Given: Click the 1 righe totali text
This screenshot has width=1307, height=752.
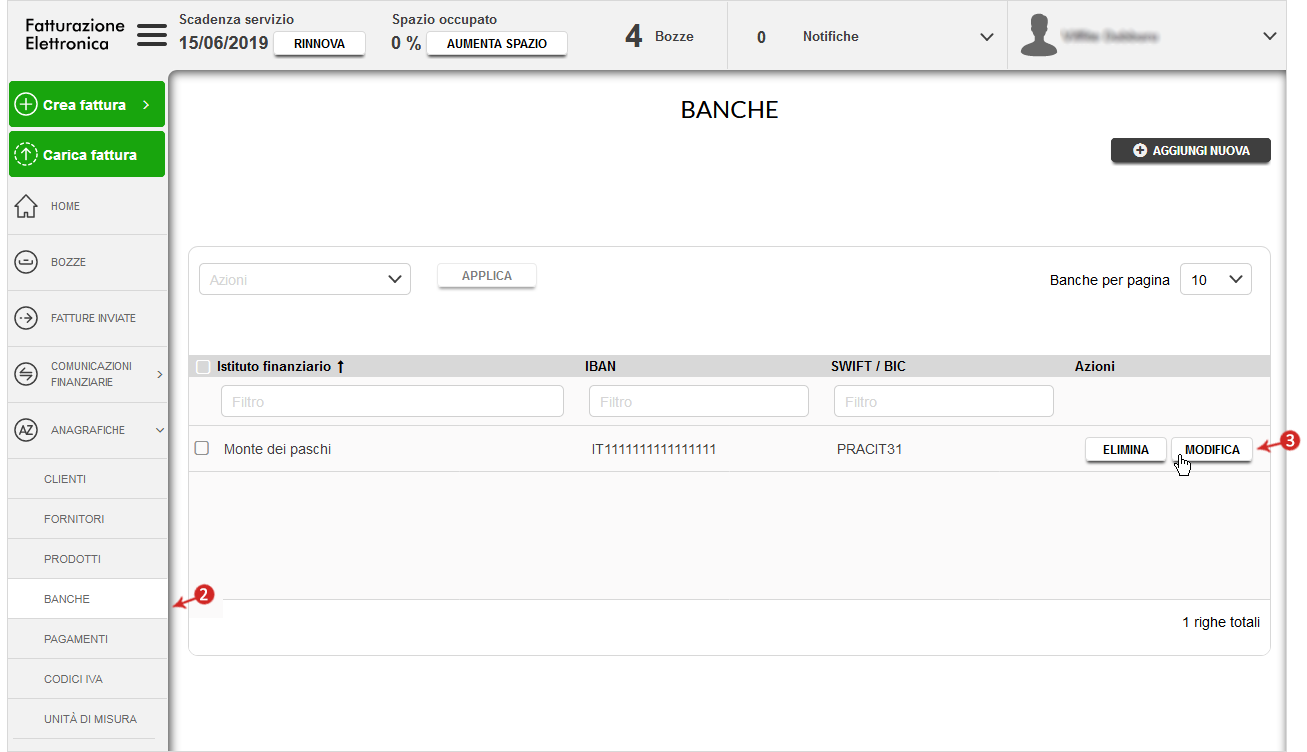Looking at the screenshot, I should coord(1221,622).
